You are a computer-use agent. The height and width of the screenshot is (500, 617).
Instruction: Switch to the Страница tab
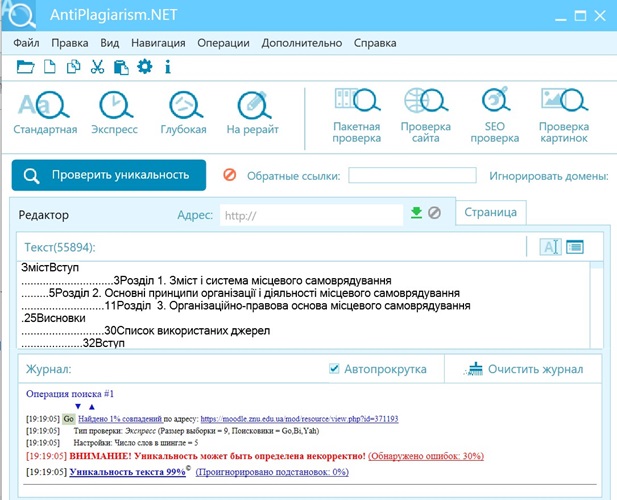pyautogui.click(x=491, y=212)
